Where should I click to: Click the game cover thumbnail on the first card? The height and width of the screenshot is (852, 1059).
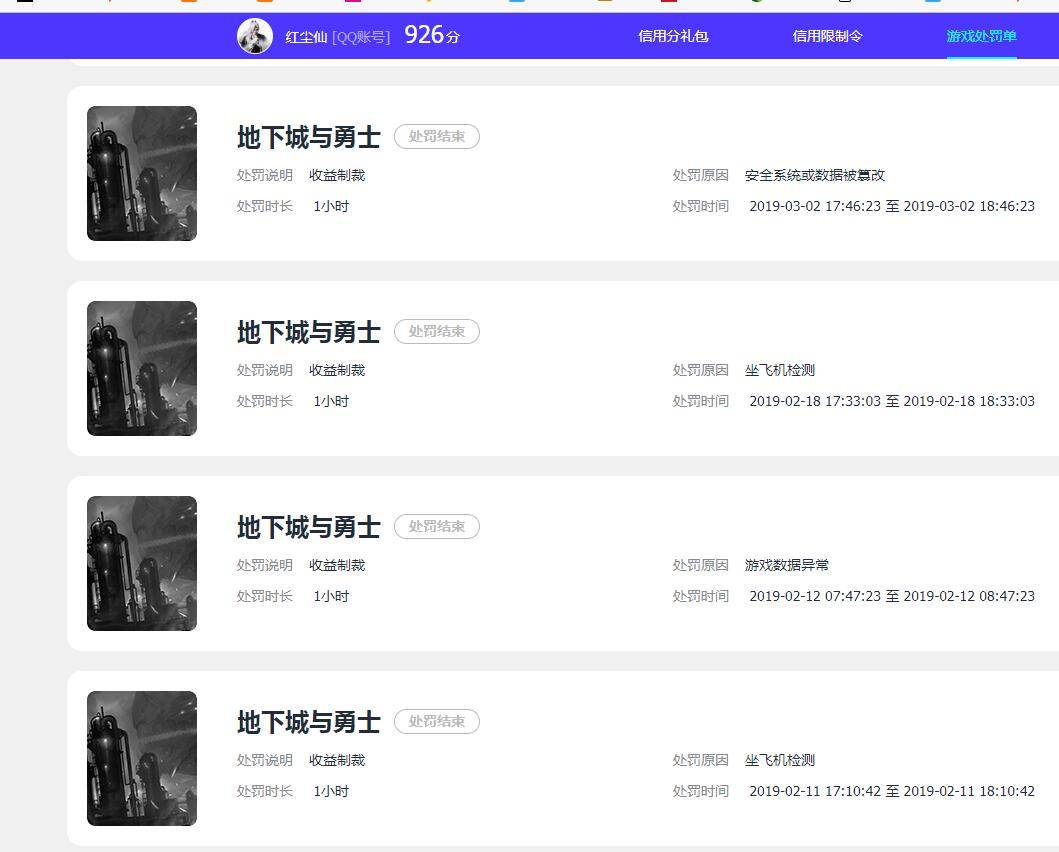(x=141, y=172)
